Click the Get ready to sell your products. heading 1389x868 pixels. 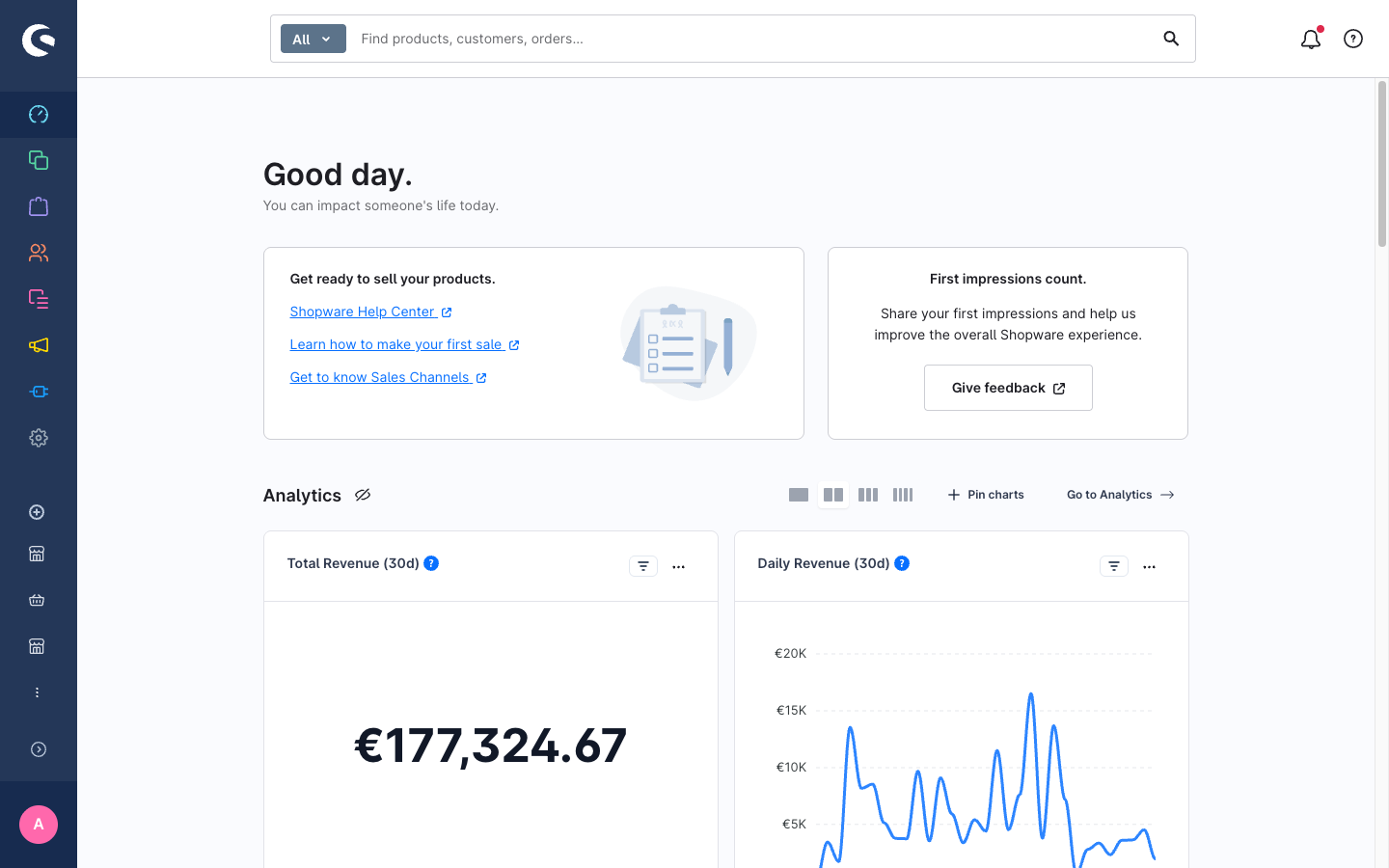pyautogui.click(x=393, y=279)
